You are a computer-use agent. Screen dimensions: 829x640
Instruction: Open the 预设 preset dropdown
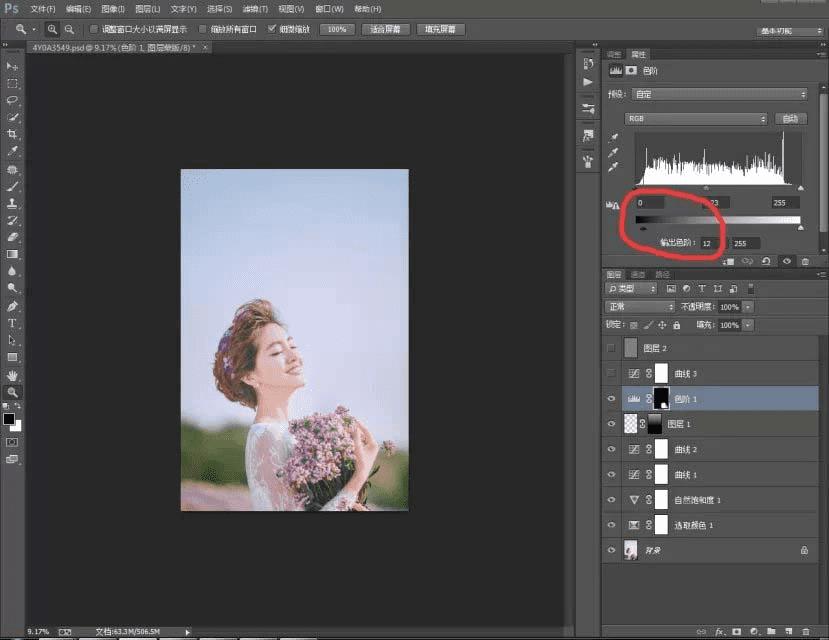(720, 94)
